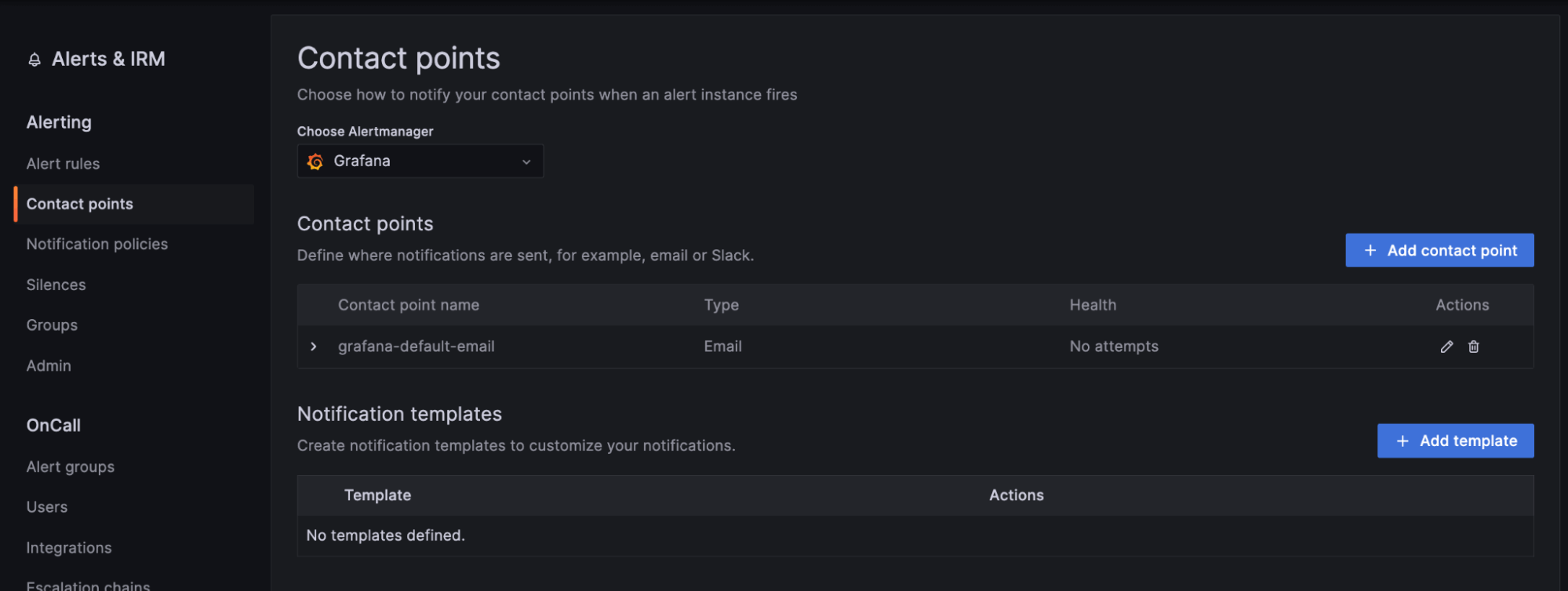Viewport: 1568px width, 591px height.
Task: Open the Silences page
Action: coord(56,285)
